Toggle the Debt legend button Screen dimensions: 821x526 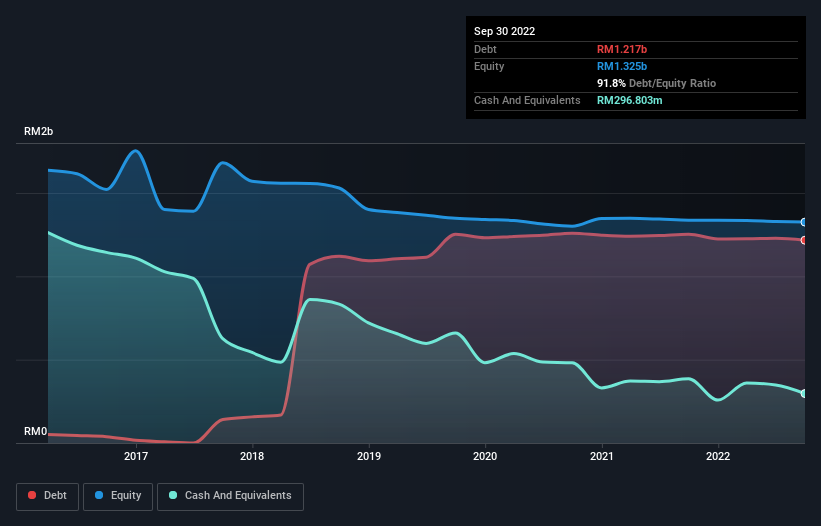[47, 496]
